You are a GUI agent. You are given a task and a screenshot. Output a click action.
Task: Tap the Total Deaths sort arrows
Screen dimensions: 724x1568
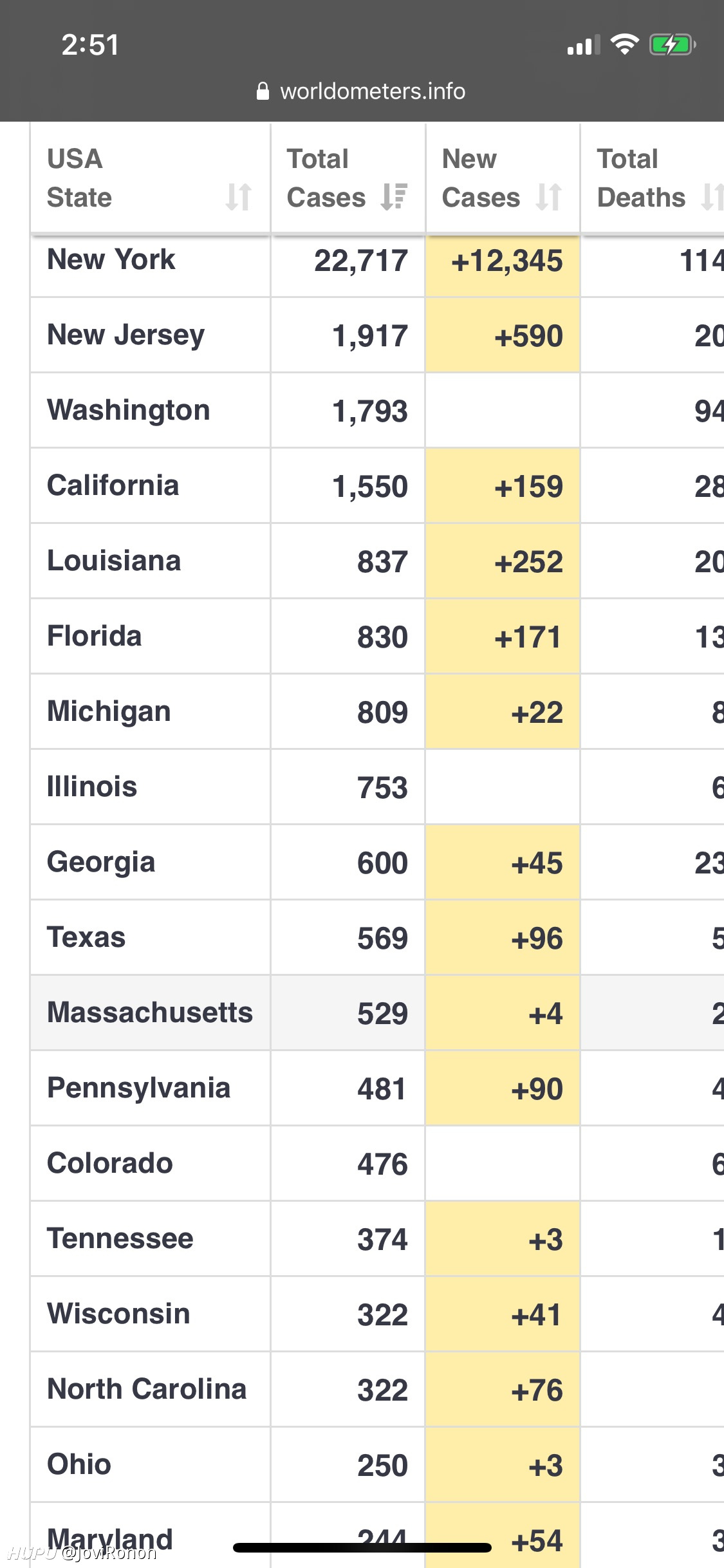pos(712,197)
